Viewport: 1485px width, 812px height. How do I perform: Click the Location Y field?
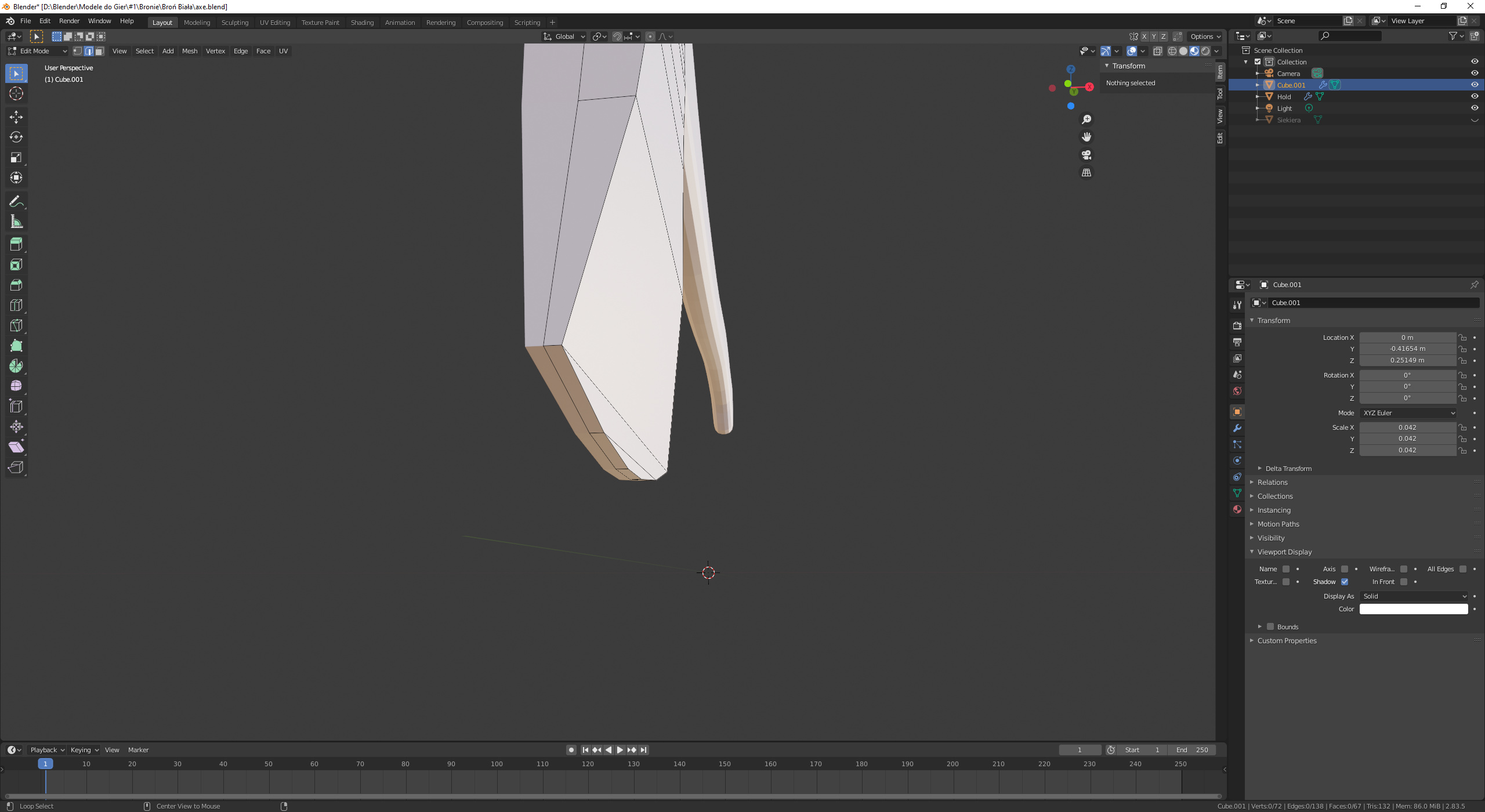(1407, 349)
